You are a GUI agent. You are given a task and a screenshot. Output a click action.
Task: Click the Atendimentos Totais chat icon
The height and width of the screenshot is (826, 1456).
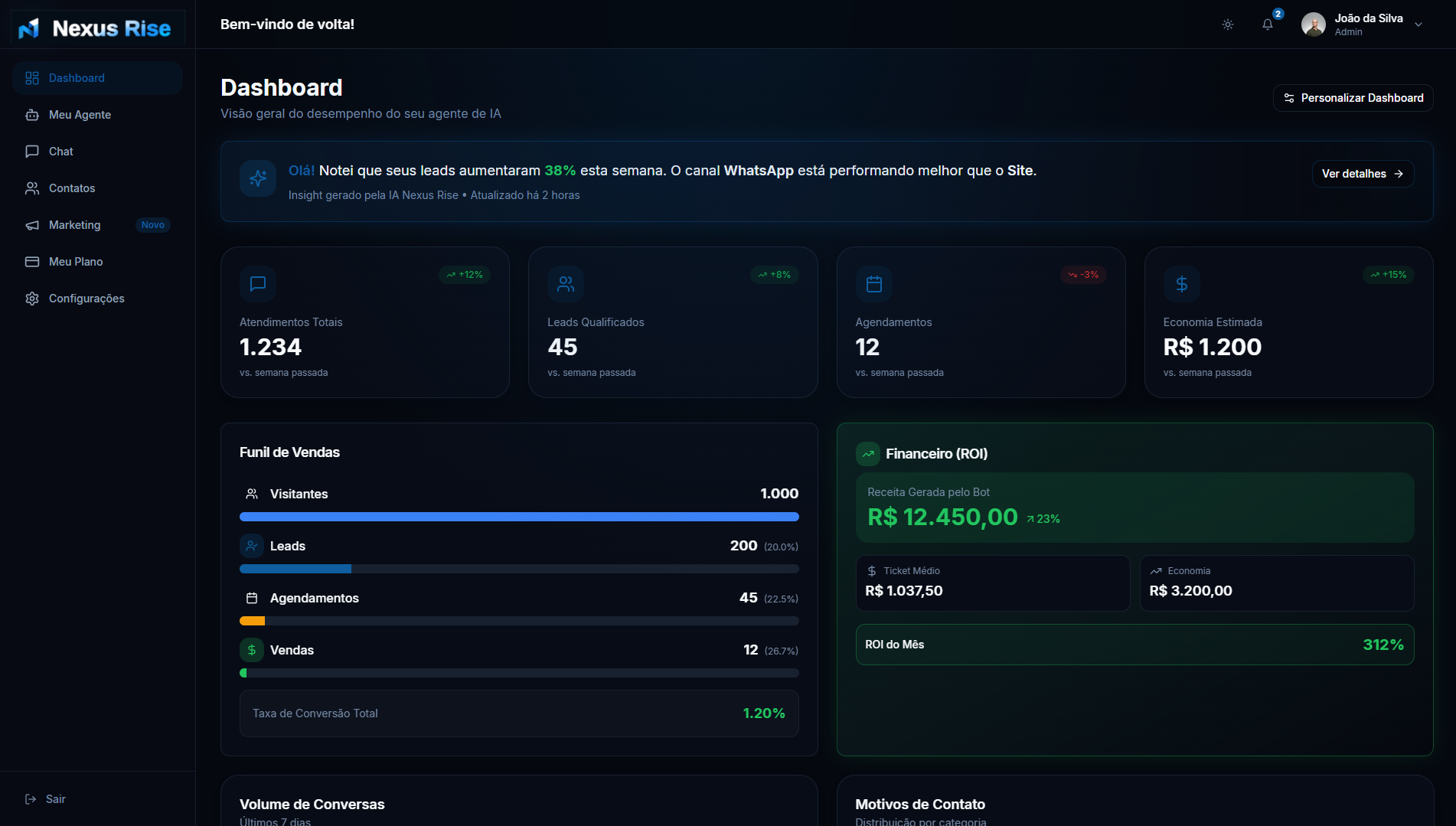[258, 284]
